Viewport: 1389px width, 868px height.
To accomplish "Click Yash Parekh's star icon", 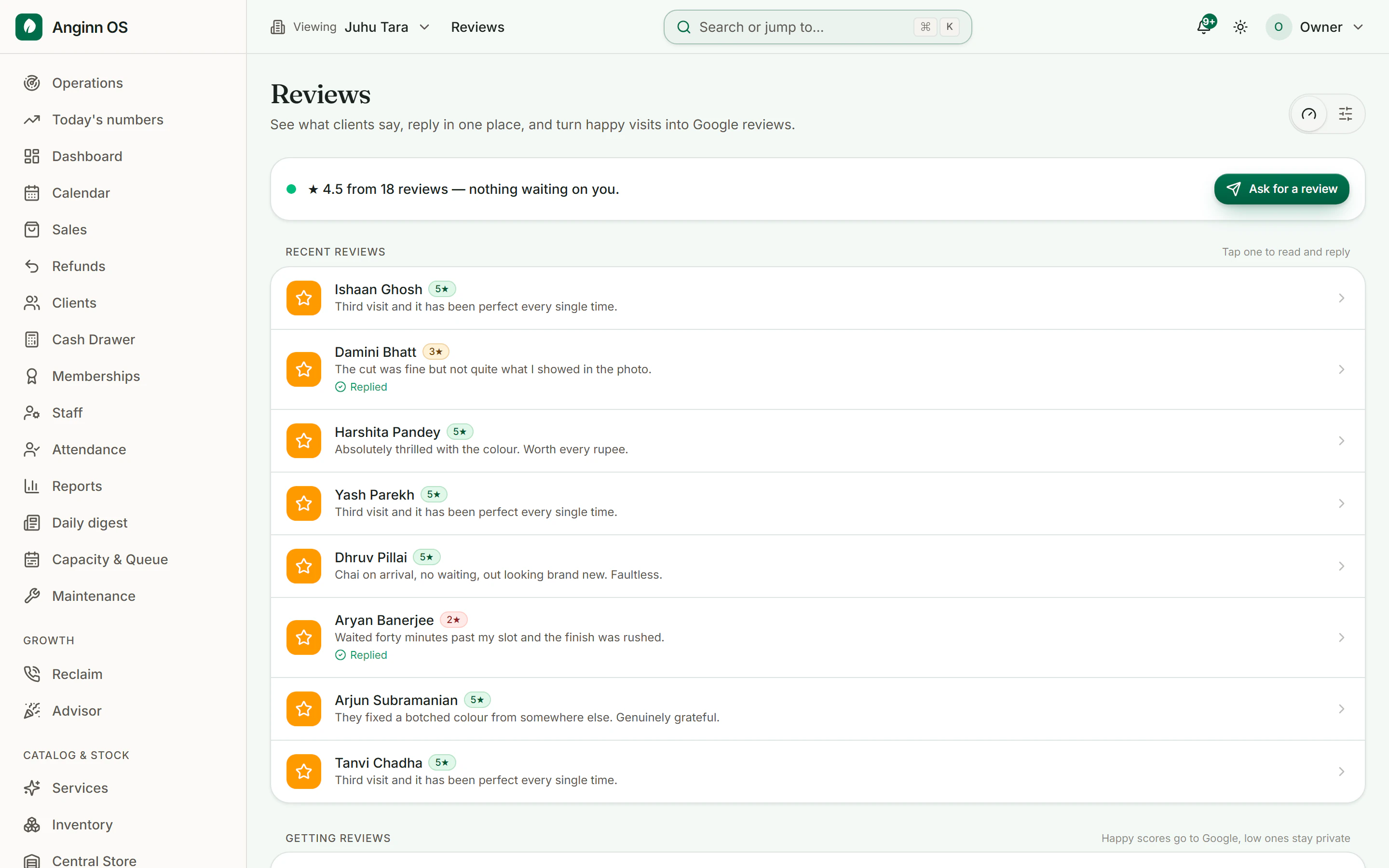I will pyautogui.click(x=304, y=503).
